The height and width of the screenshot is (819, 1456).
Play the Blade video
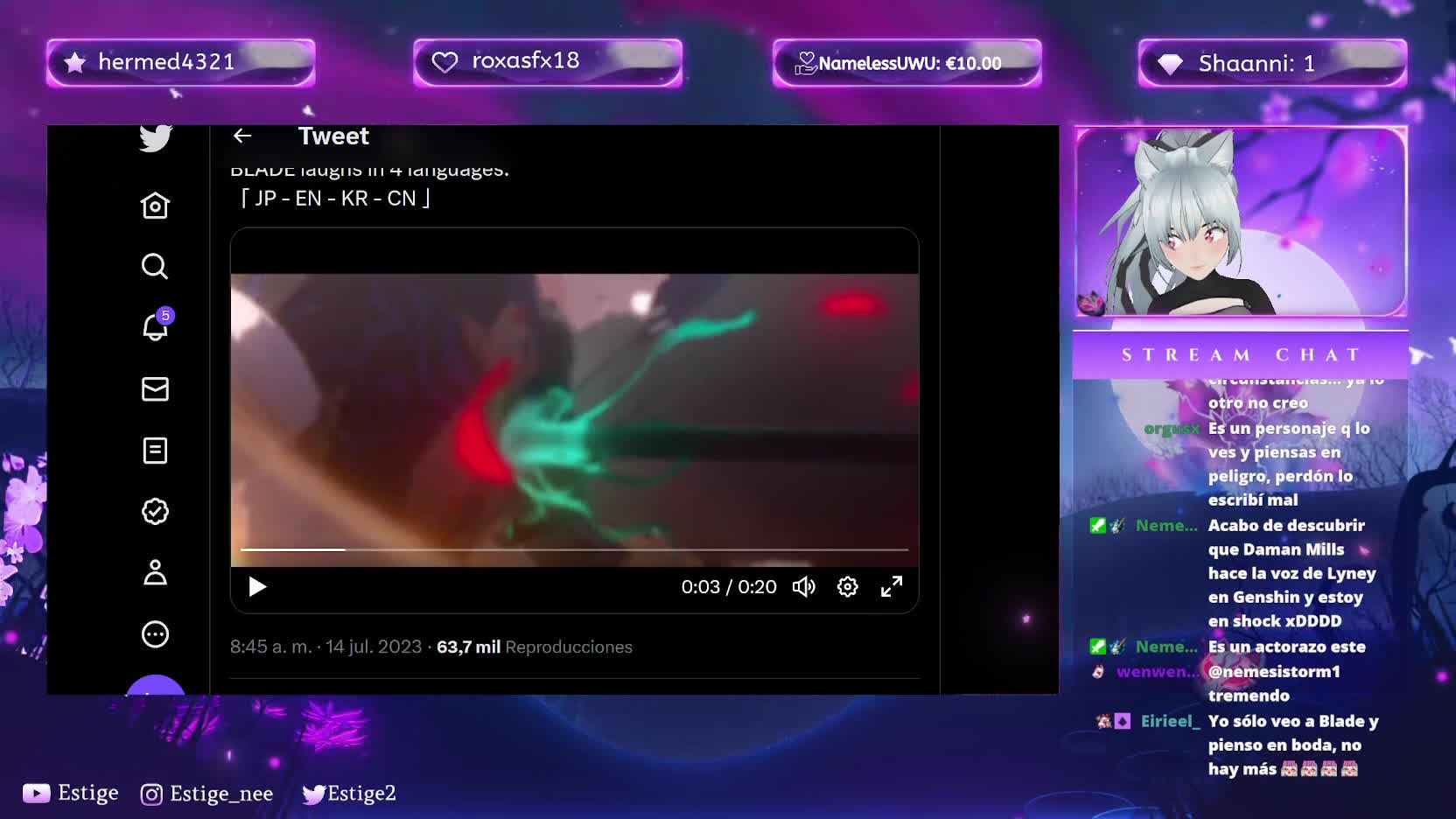click(257, 587)
